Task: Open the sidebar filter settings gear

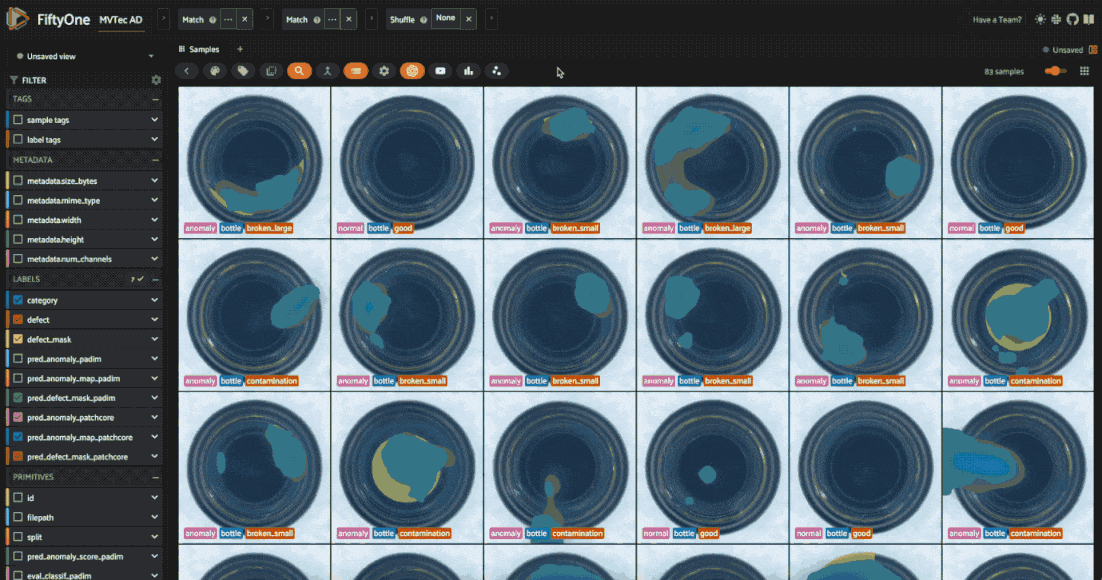Action: (x=156, y=80)
